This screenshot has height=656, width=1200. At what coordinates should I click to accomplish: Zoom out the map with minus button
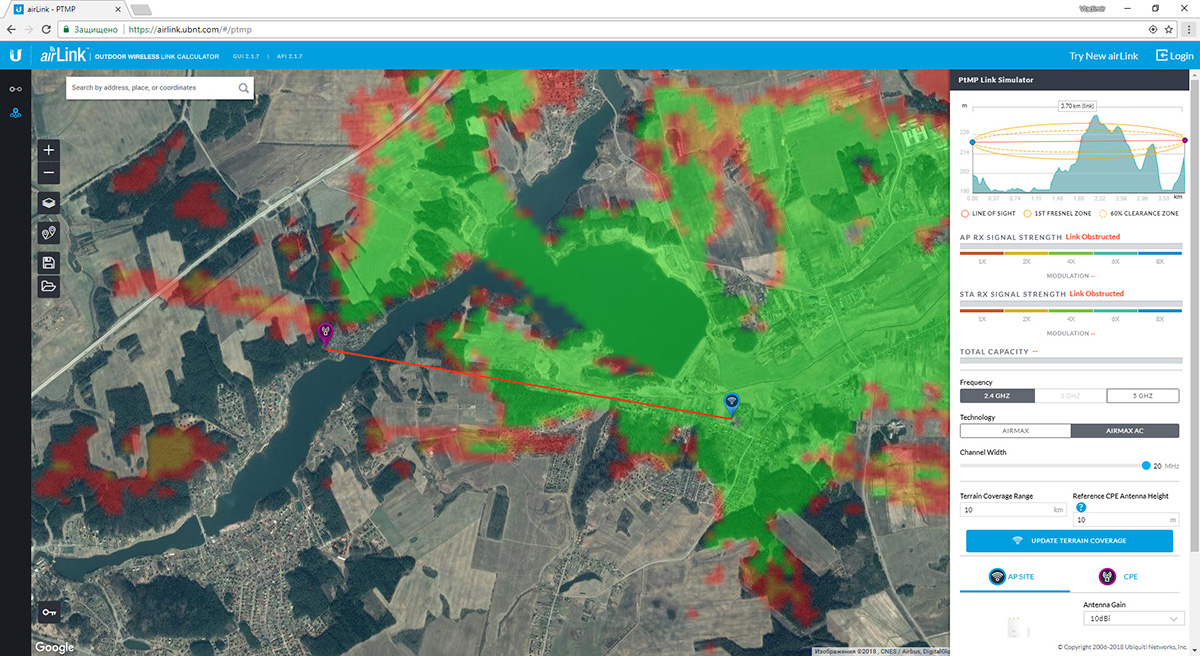pos(50,174)
